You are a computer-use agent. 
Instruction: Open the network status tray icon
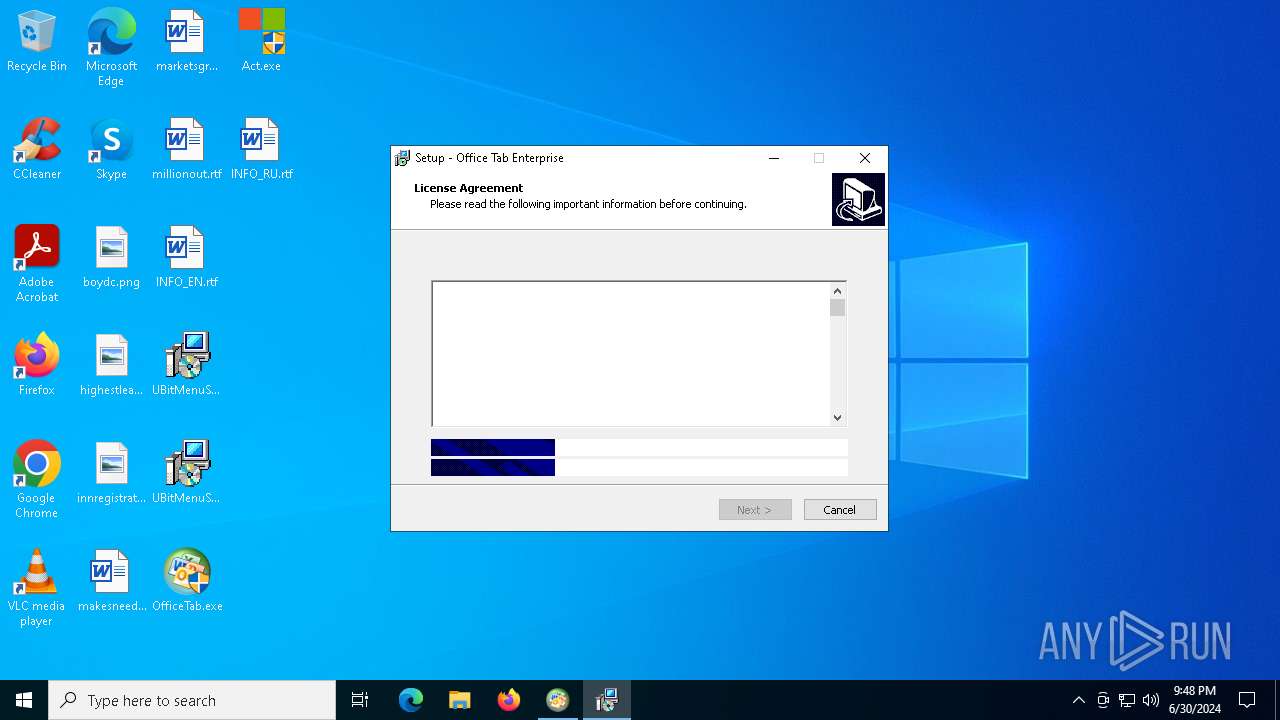click(1127, 700)
